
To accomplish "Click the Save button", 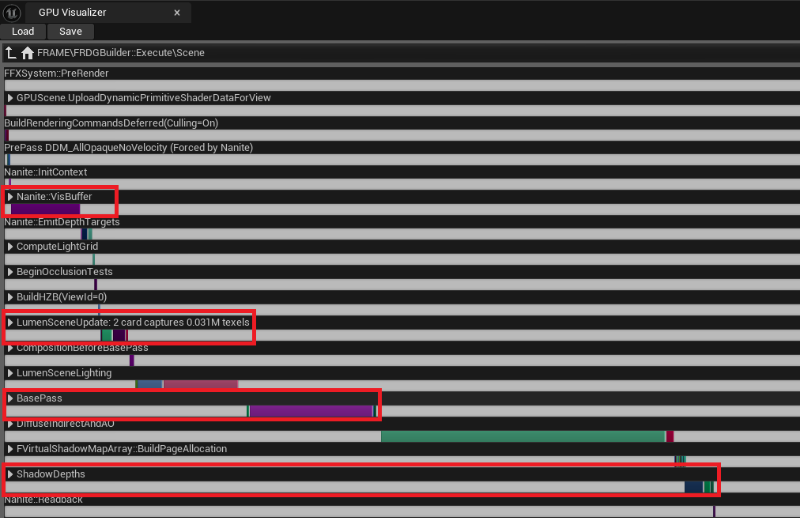I will (x=70, y=32).
